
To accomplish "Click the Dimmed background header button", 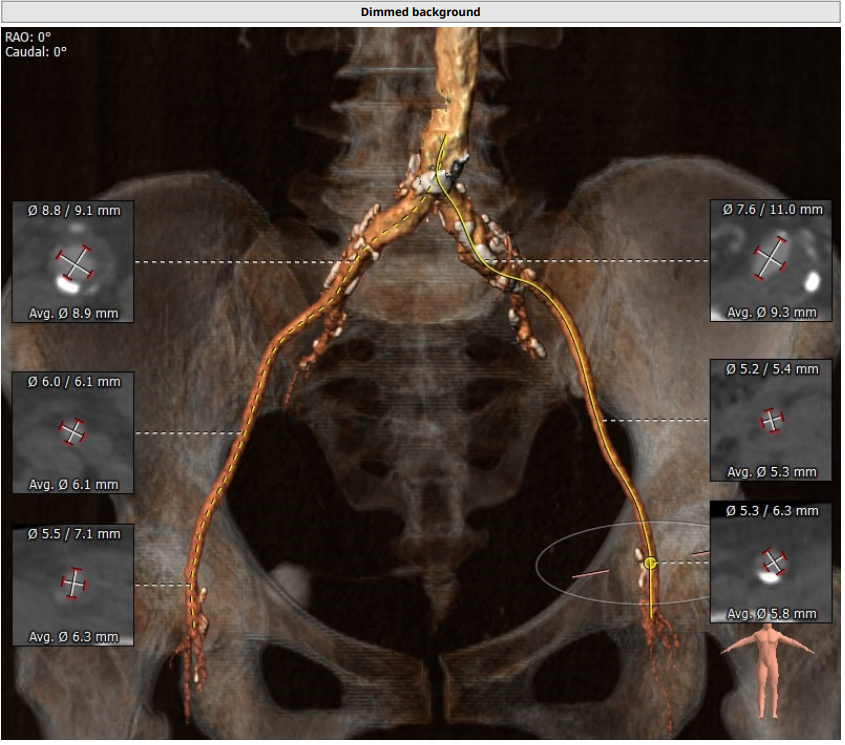I will coord(420,12).
